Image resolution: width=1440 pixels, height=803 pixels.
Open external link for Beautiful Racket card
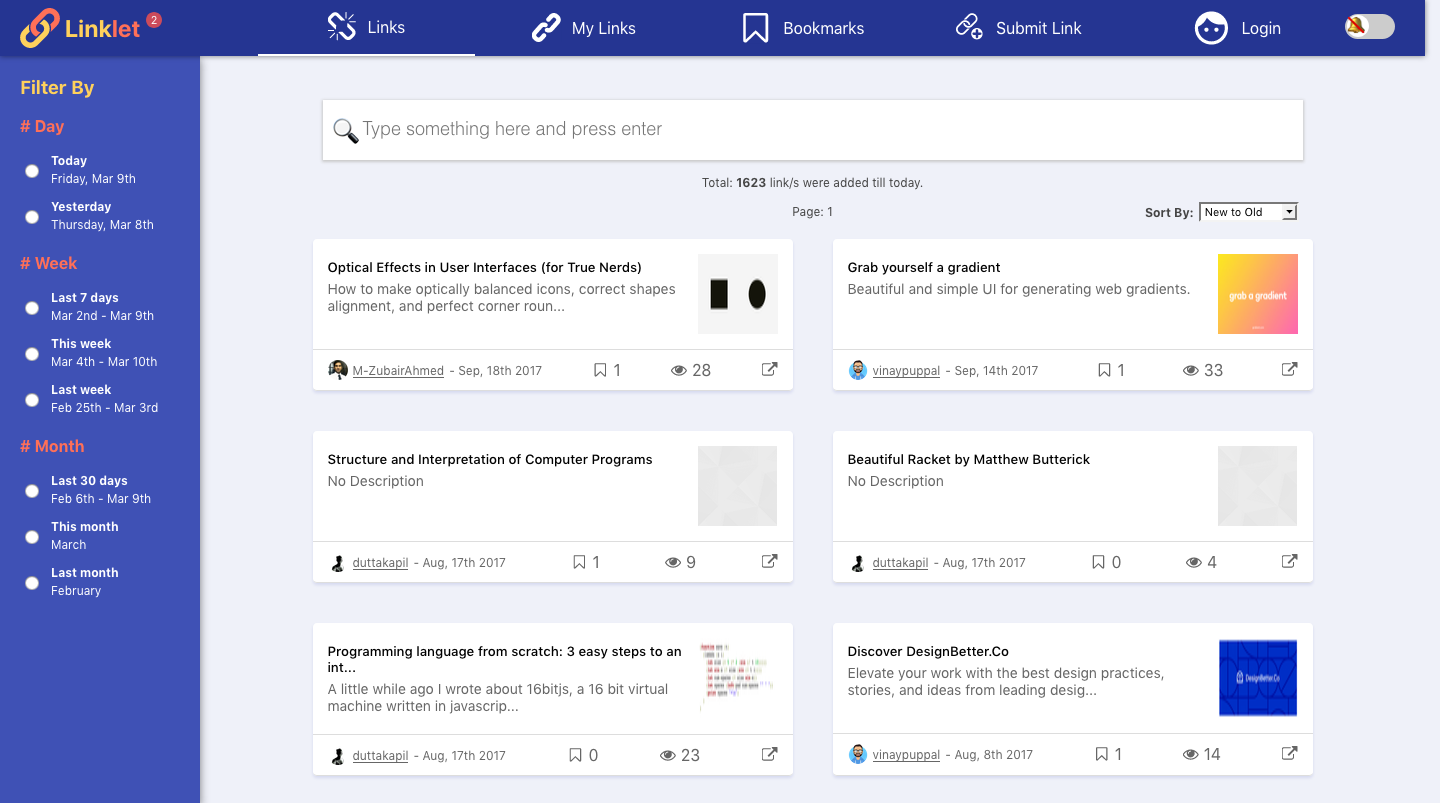click(1289, 561)
